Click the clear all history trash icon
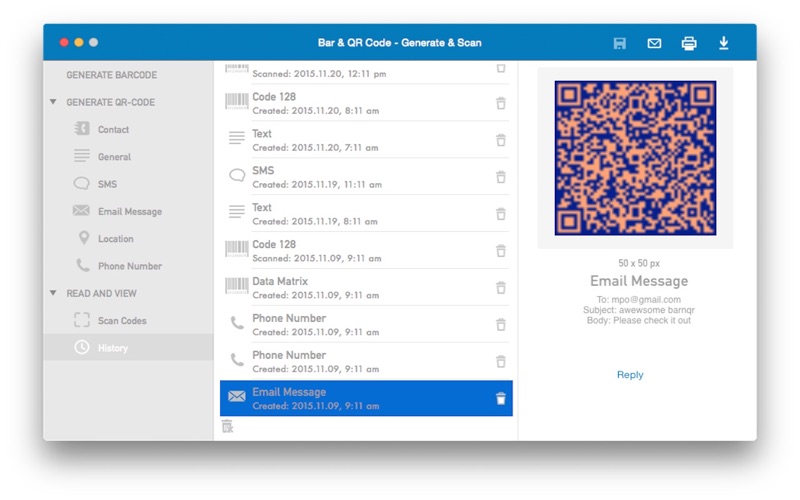Image resolution: width=800 pixels, height=500 pixels. (x=228, y=426)
